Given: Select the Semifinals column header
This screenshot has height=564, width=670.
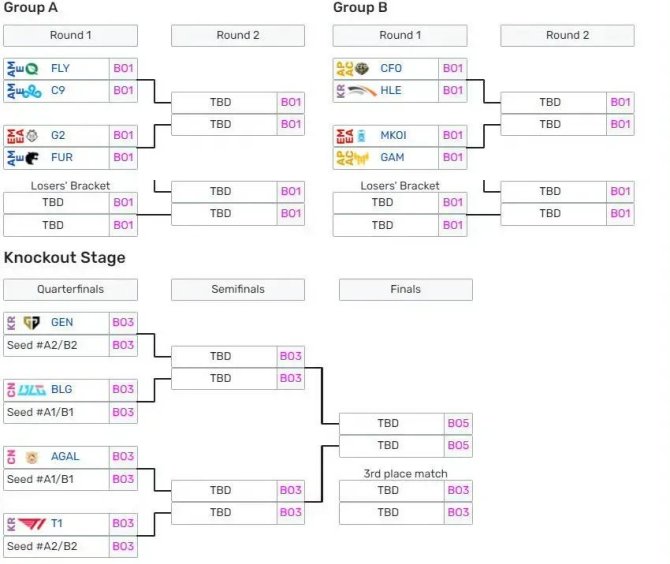Looking at the screenshot, I should [238, 290].
